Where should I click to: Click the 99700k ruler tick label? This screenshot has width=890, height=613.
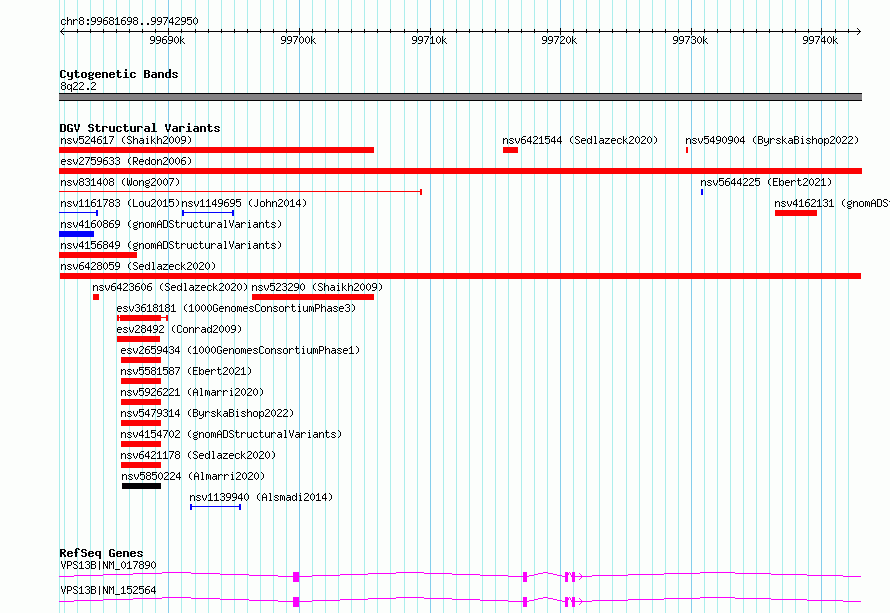click(298, 40)
